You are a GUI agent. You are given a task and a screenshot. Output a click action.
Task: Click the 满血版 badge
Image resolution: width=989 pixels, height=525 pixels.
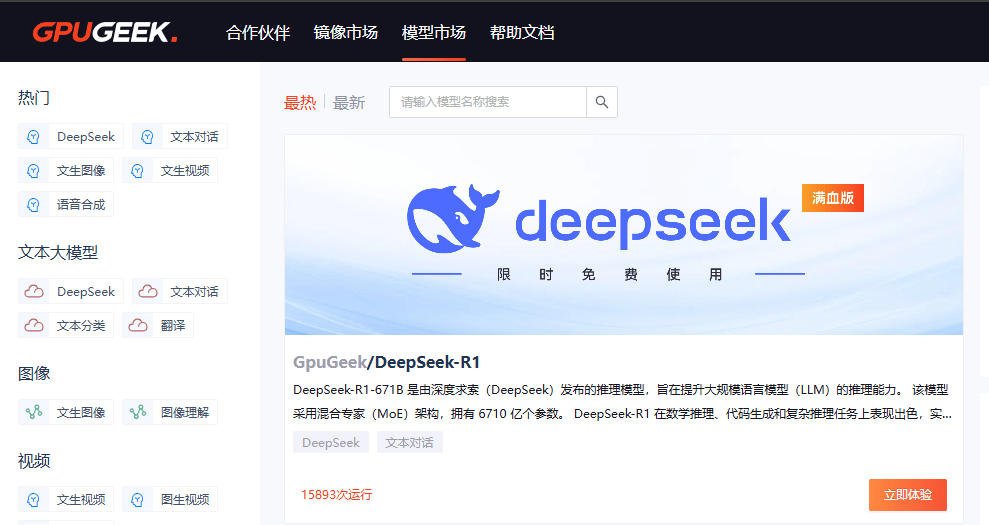tap(833, 198)
